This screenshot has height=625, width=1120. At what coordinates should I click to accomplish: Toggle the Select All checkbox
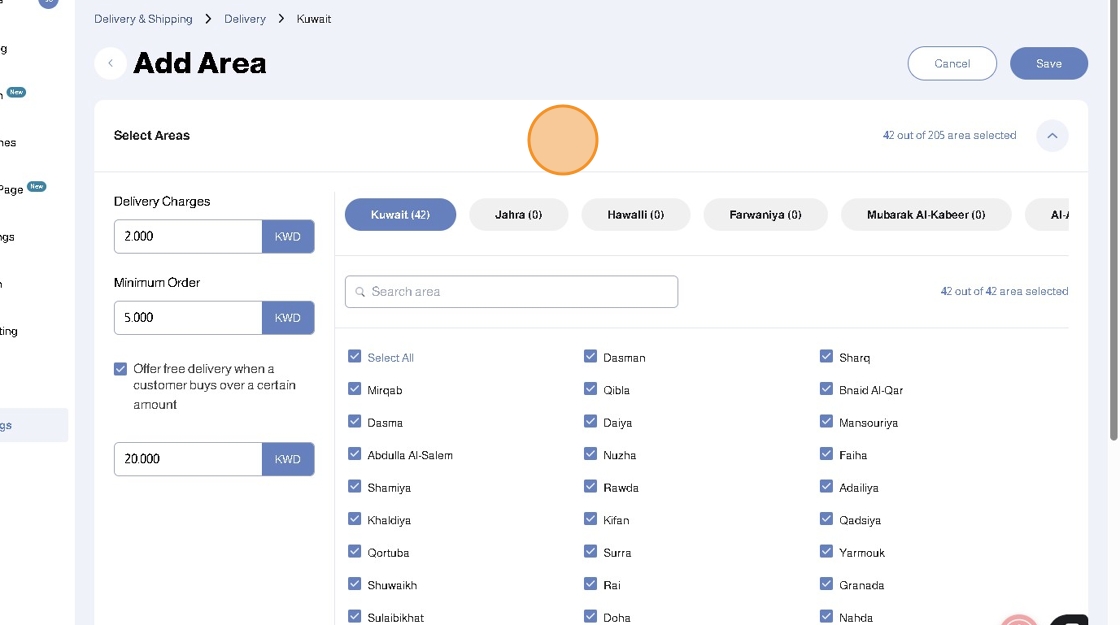click(354, 357)
